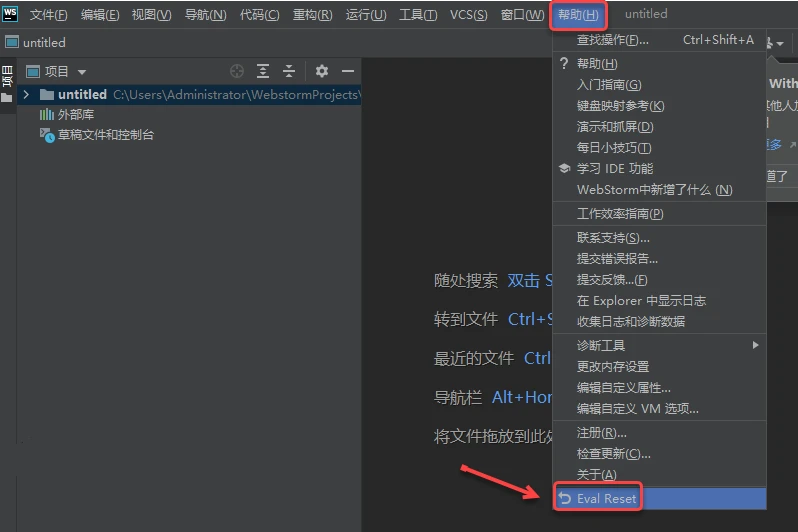Choose 检查更新(C)... menu entry
The image size is (798, 532).
click(660, 454)
